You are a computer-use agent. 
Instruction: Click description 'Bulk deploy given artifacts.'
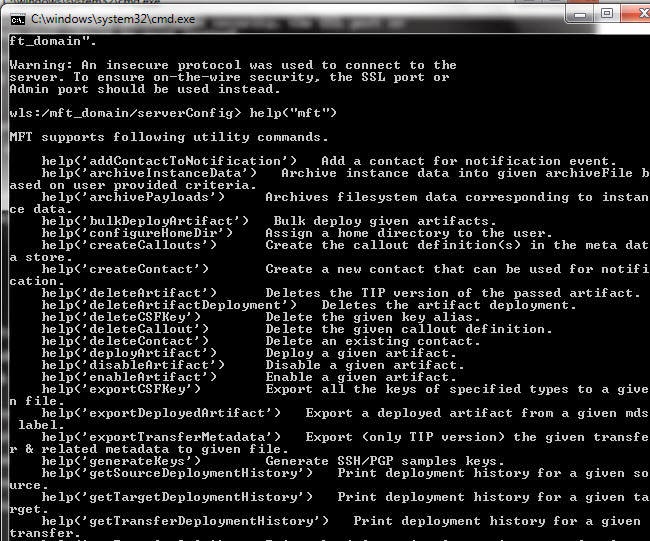click(x=385, y=221)
